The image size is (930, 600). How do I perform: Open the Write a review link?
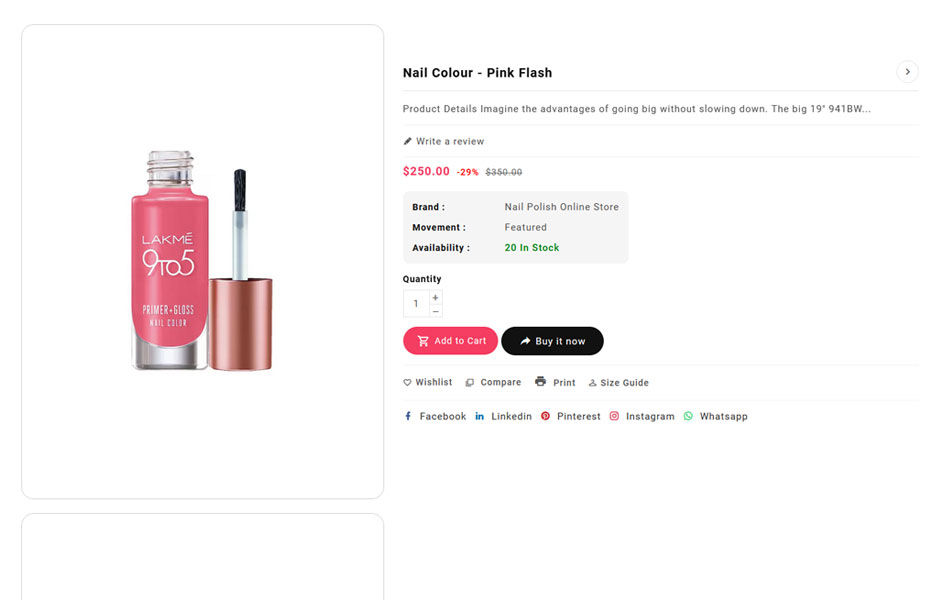[450, 141]
